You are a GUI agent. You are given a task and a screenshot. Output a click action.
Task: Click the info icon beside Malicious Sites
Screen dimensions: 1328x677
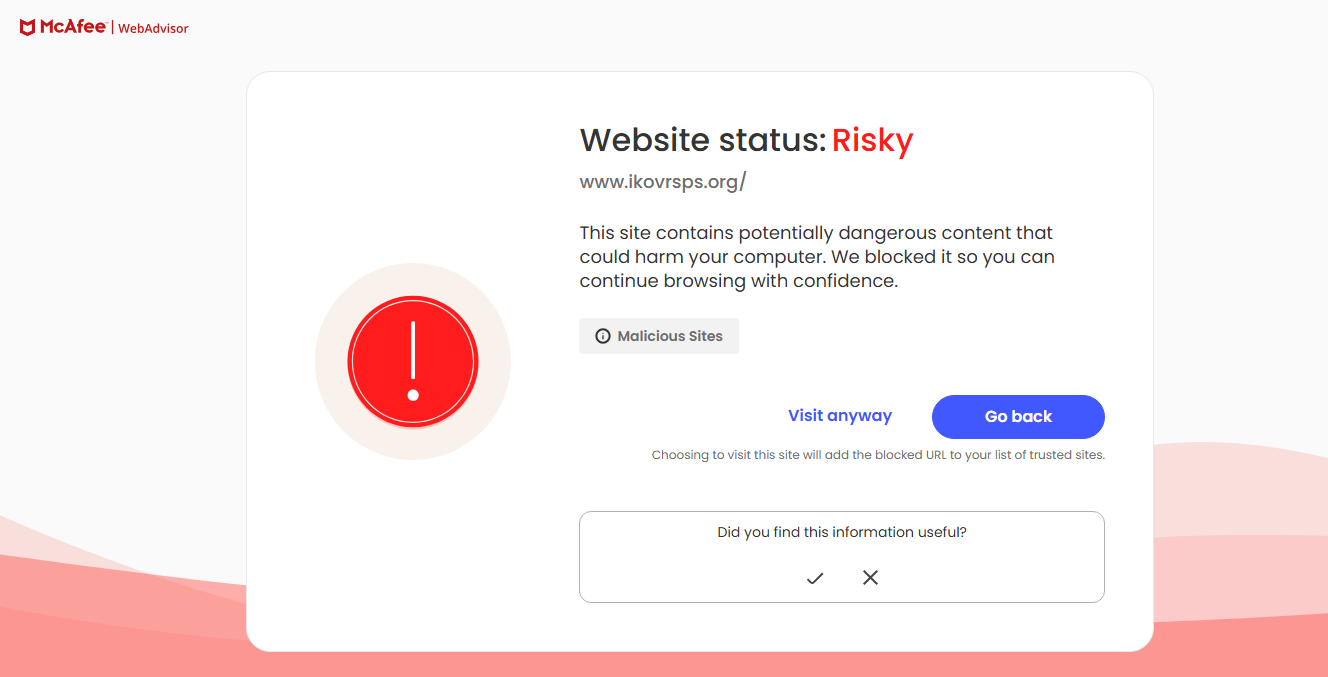click(603, 337)
